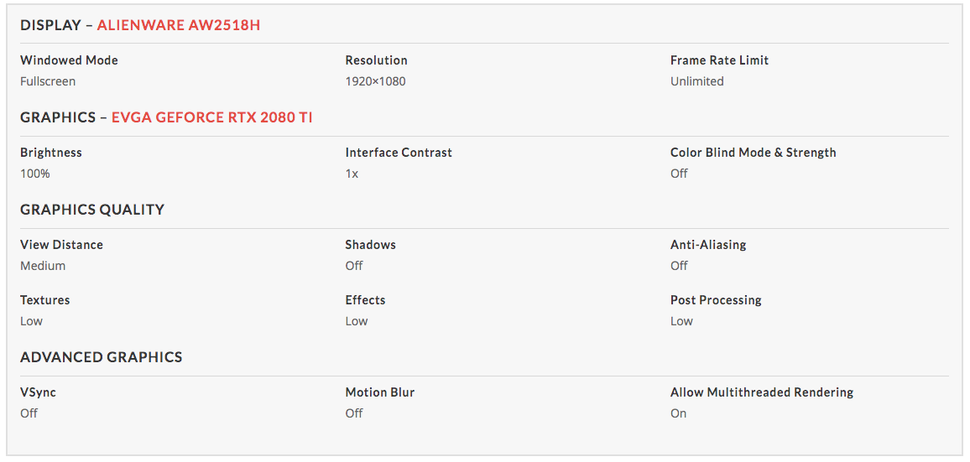This screenshot has width=970, height=462.
Task: Click the VSync setting label
Action: [x=38, y=392]
